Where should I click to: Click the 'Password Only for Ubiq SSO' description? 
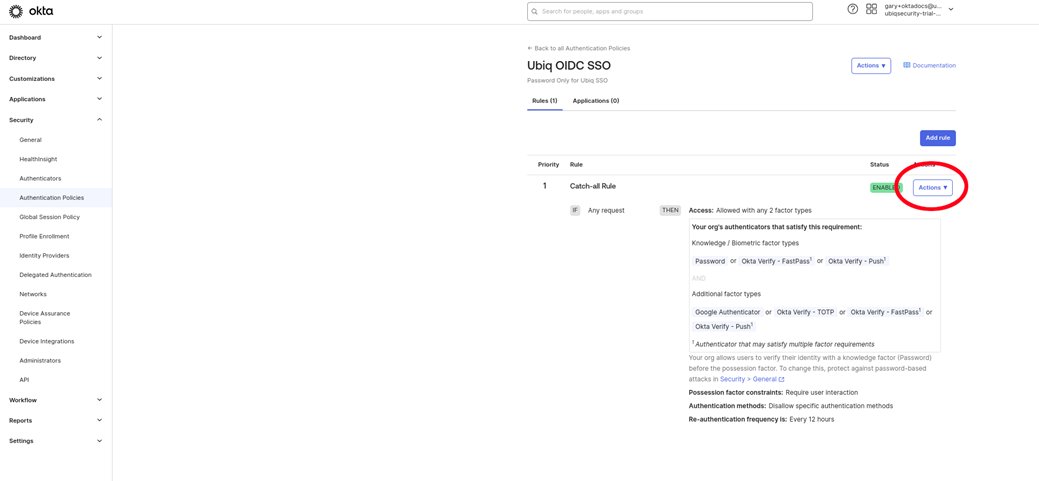point(567,80)
